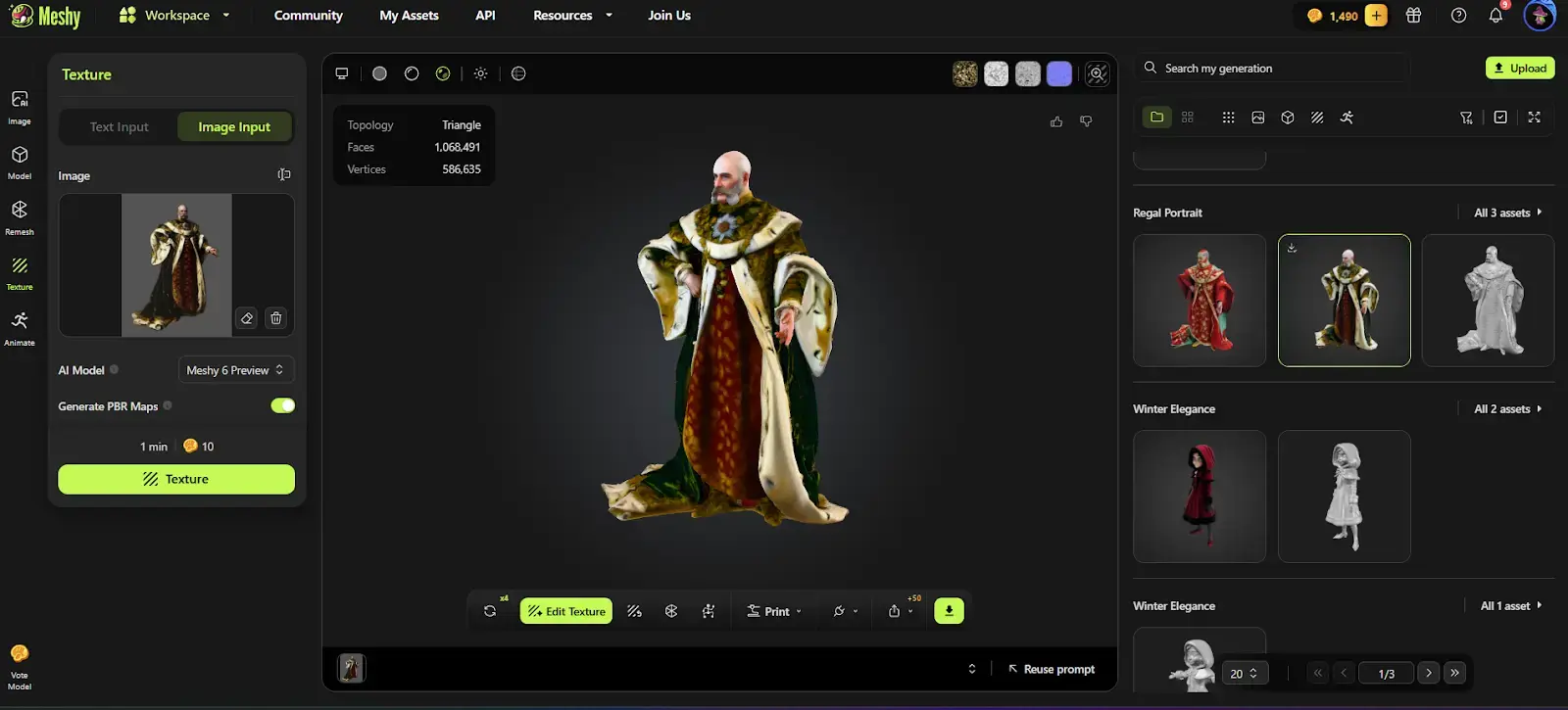Add credits with plus button

pos(1376,15)
